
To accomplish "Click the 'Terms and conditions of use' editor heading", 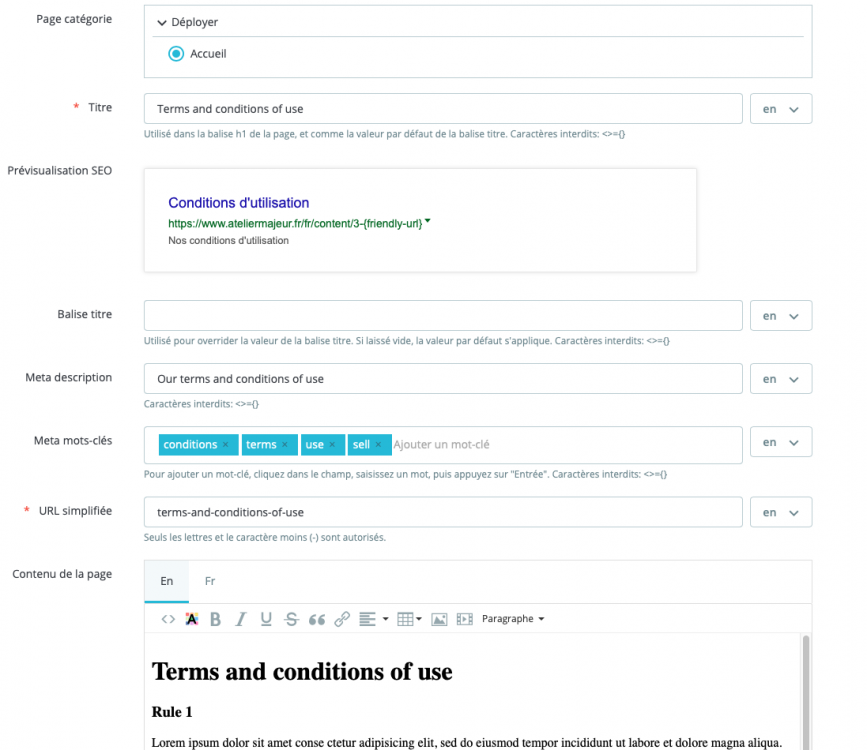I will click(x=302, y=671).
